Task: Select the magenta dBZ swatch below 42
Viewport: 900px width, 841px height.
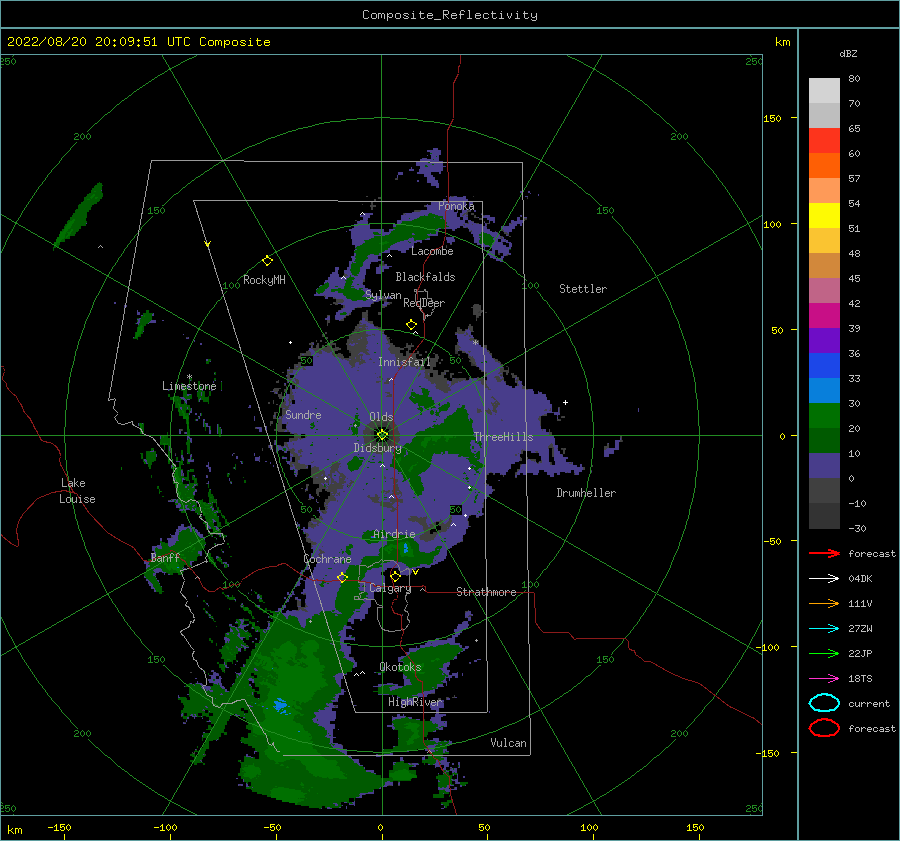Action: [x=824, y=316]
